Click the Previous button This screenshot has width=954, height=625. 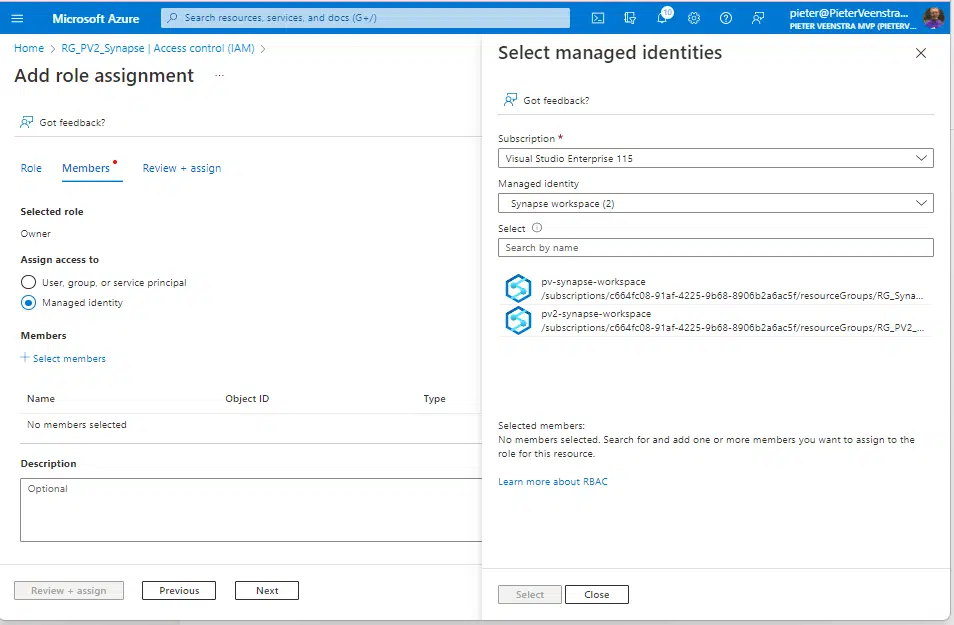tap(179, 590)
